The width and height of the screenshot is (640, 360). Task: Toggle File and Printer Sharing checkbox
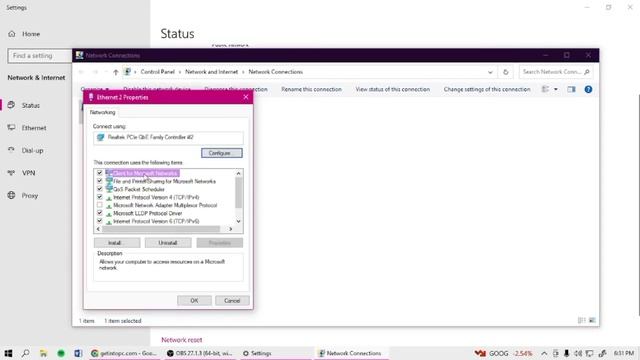point(100,181)
